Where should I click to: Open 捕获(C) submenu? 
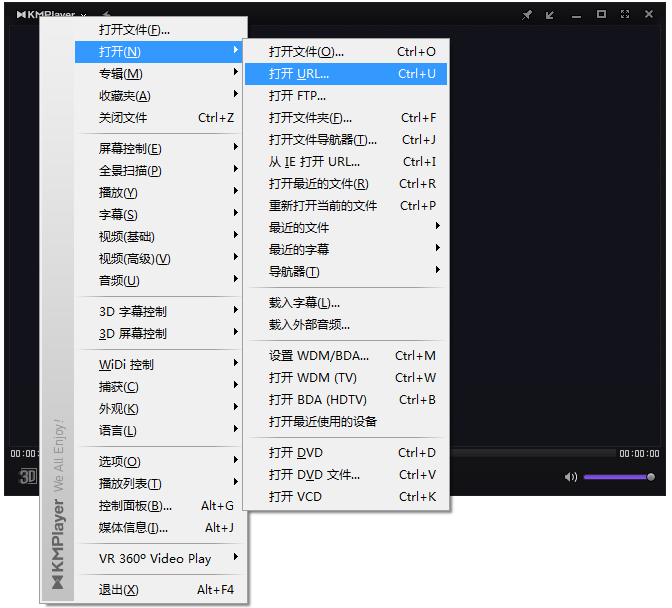(159, 386)
